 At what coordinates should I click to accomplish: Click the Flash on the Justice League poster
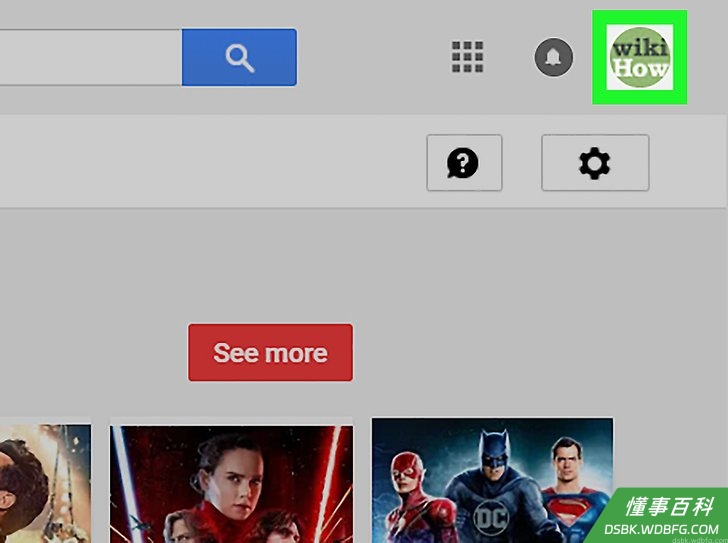point(409,497)
